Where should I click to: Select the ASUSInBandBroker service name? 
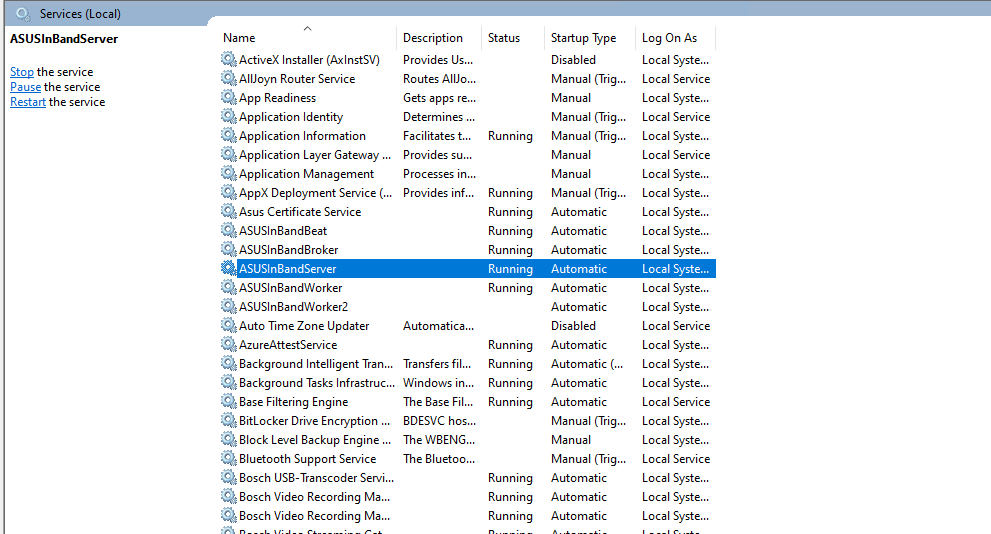(x=288, y=250)
